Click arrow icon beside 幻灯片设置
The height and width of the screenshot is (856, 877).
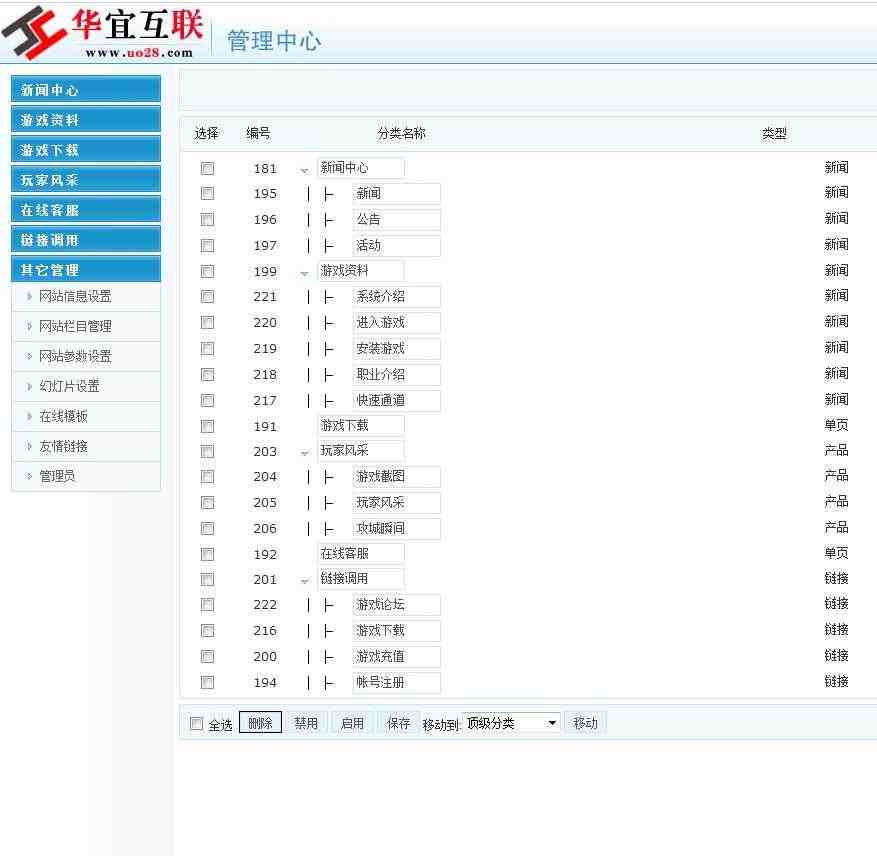[30, 387]
